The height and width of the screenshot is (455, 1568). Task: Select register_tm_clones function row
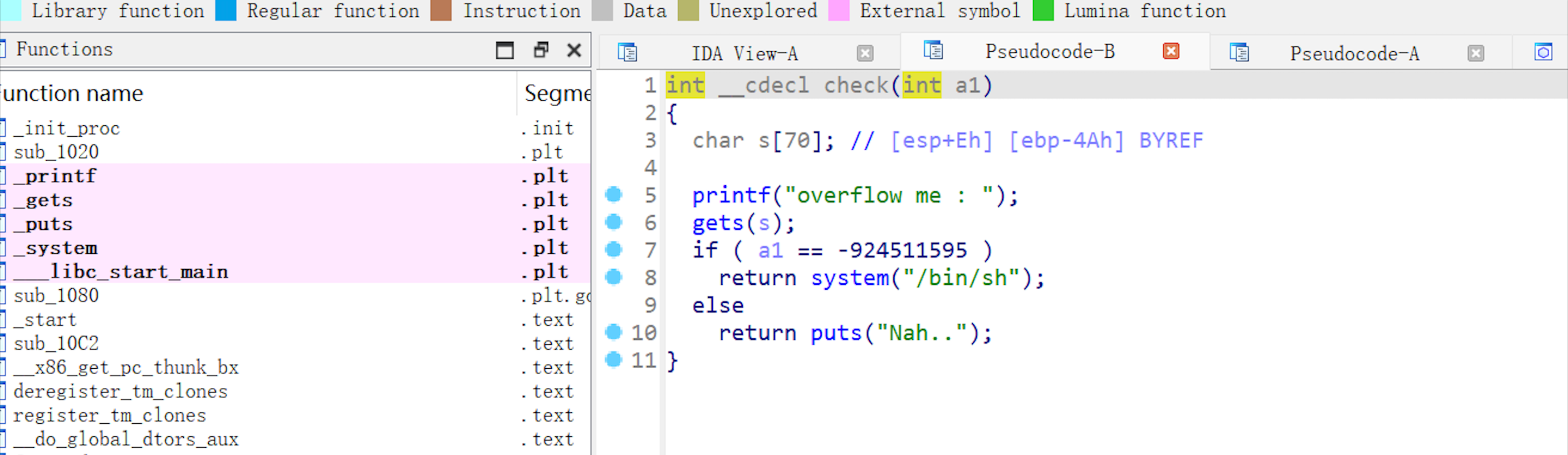[x=295, y=415]
